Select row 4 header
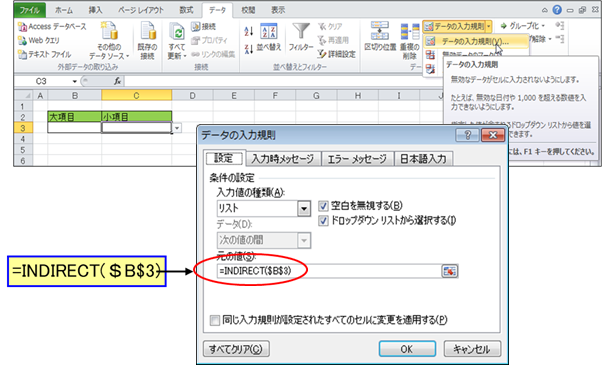Viewport: 602px width, 365px height. coord(23,139)
